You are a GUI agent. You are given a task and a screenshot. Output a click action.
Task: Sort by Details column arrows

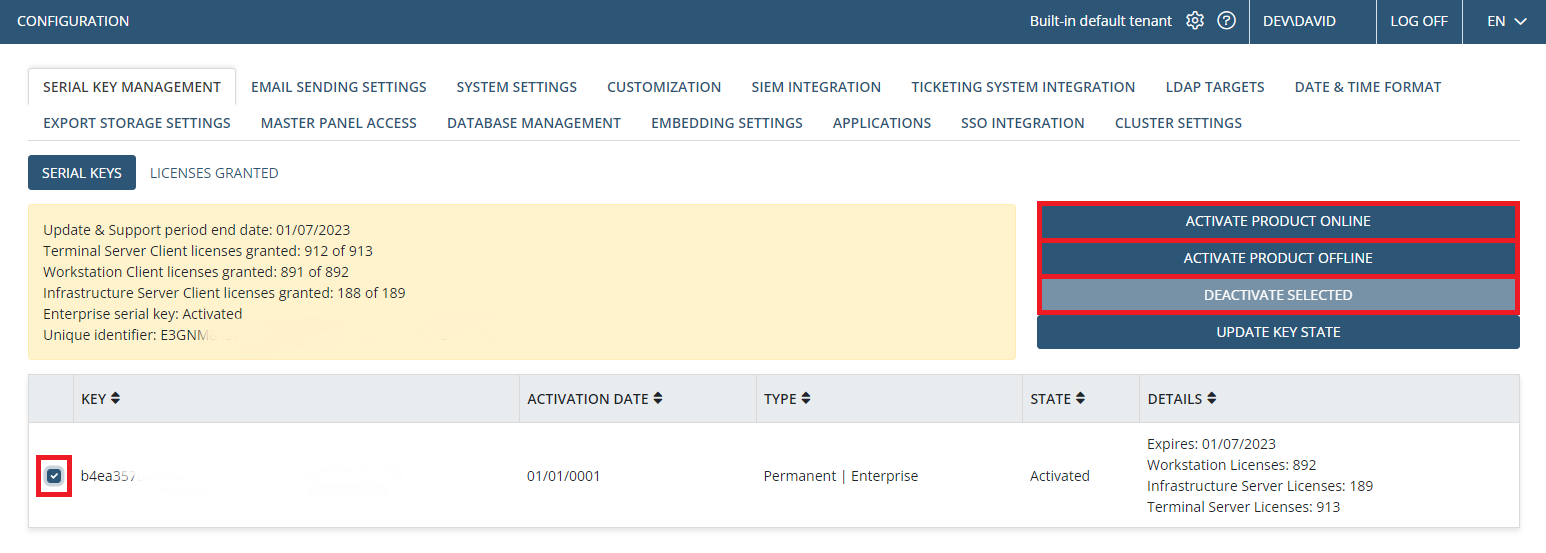pos(1211,399)
